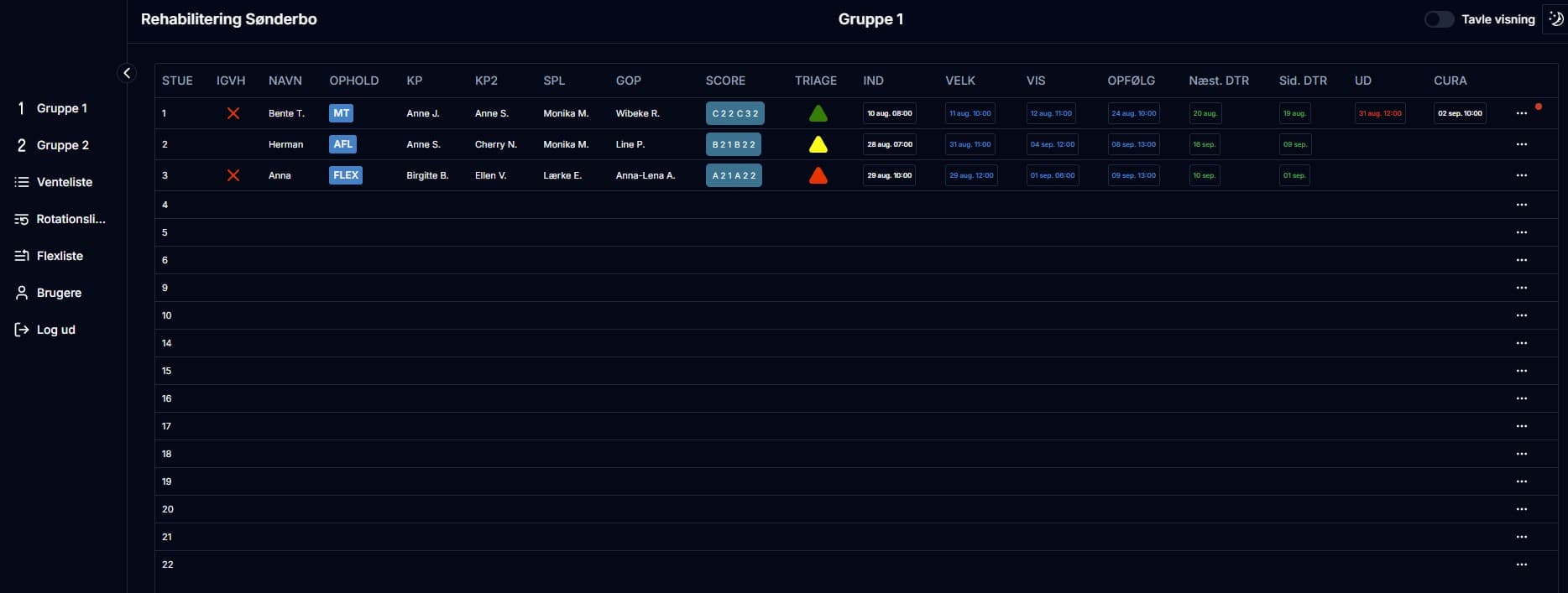This screenshot has height=593, width=1568.
Task: Open the three-dot menu for room 1
Action: pyautogui.click(x=1521, y=113)
